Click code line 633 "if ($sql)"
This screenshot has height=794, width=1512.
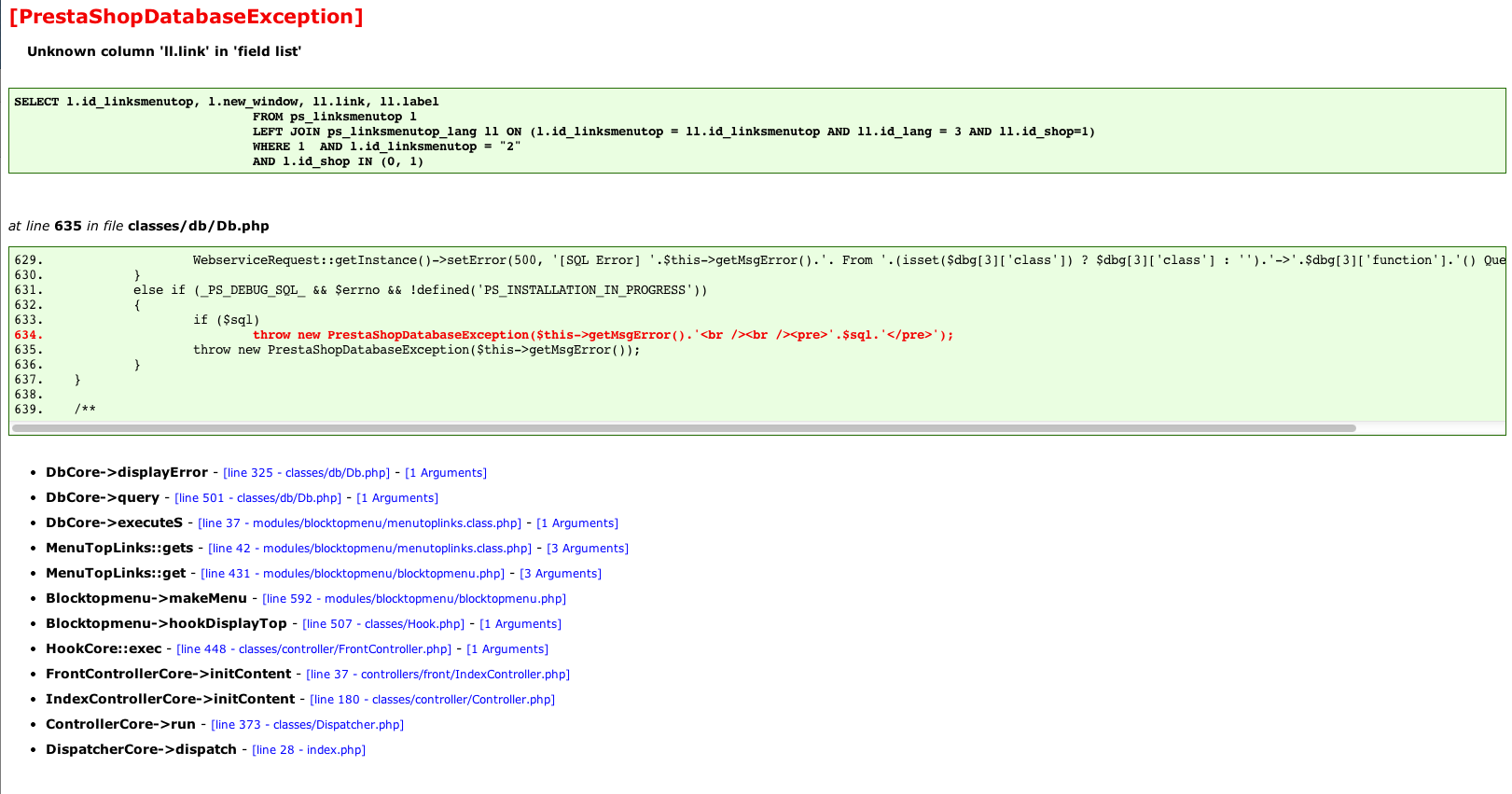[x=227, y=320]
